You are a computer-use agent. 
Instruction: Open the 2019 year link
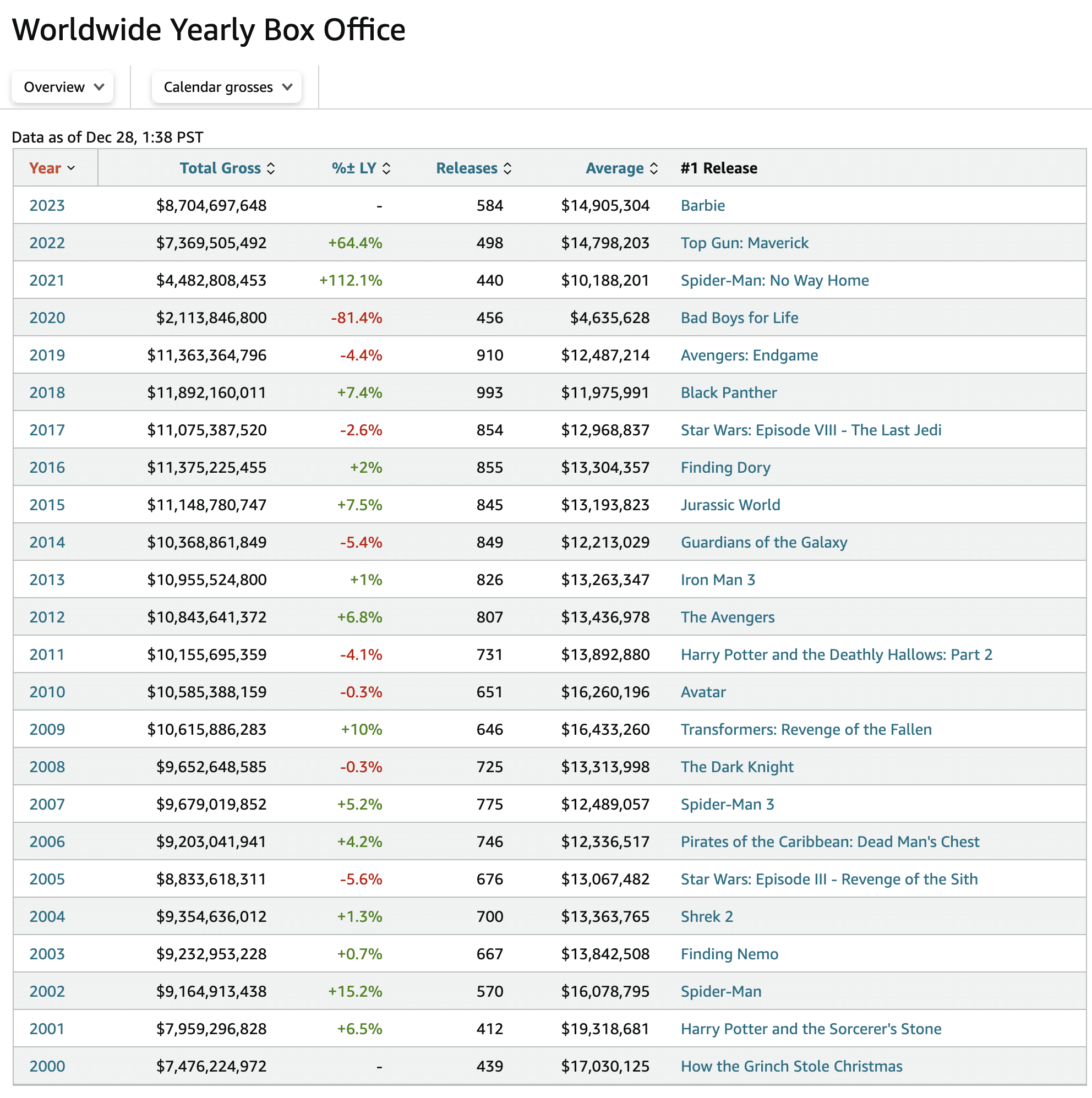[x=47, y=355]
